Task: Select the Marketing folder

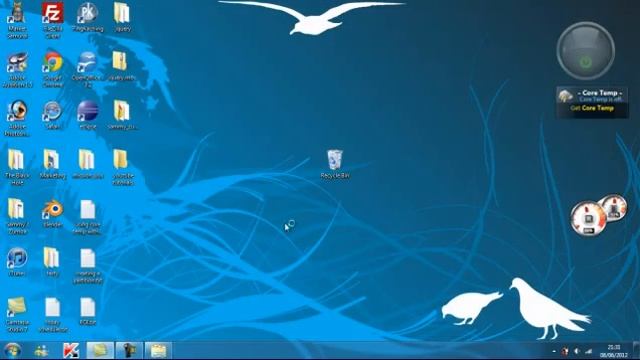Action: coord(52,164)
